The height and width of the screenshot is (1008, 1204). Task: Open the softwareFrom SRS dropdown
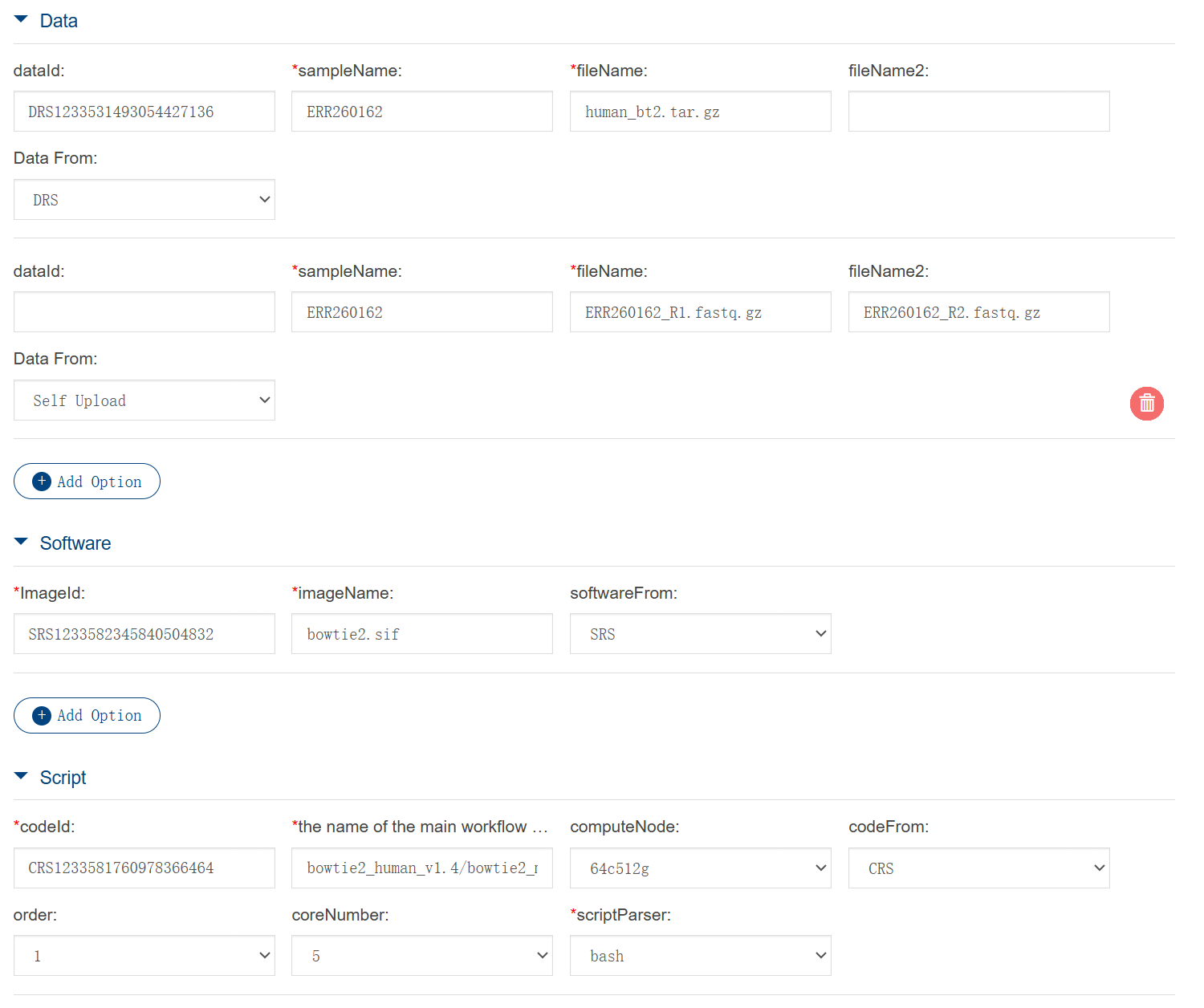tap(701, 634)
